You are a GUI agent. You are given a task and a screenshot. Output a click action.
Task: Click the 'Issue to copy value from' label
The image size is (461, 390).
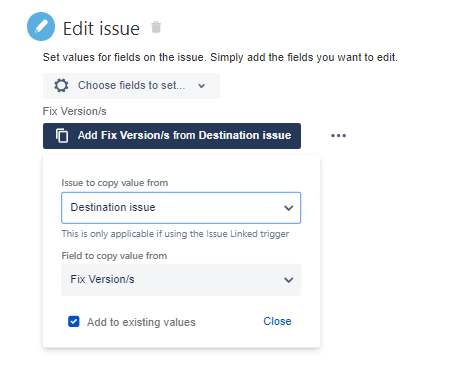click(115, 183)
